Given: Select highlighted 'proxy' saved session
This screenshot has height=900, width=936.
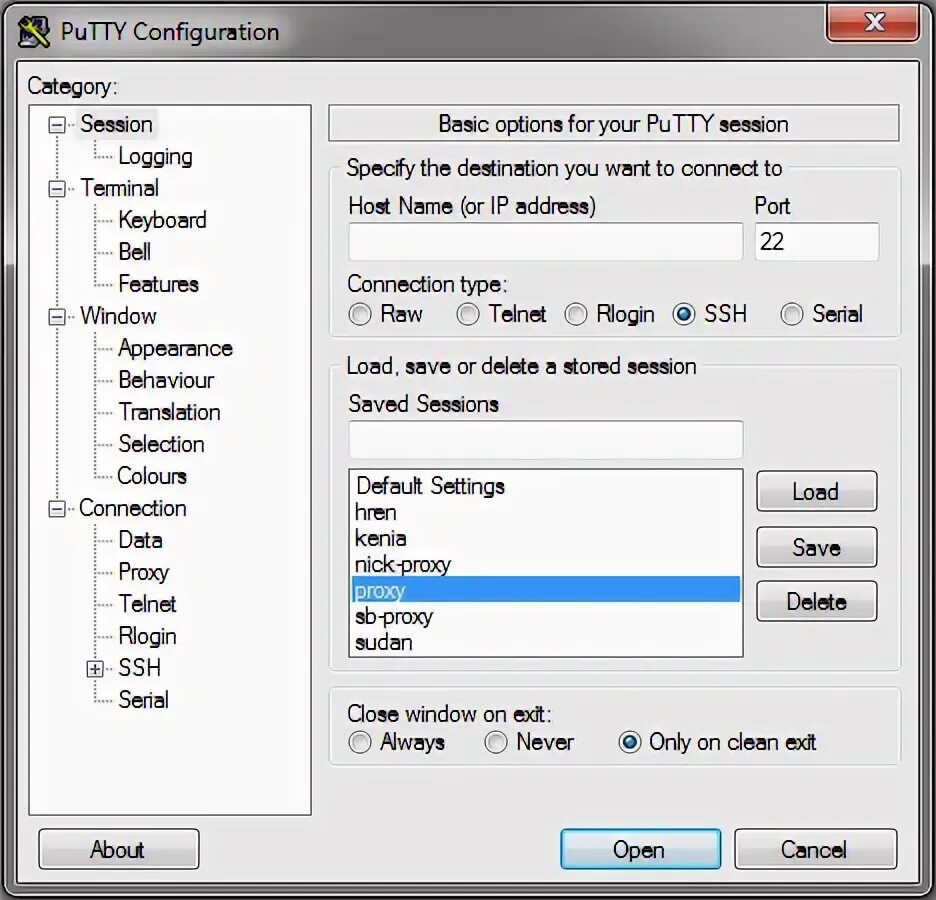Looking at the screenshot, I should pyautogui.click(x=546, y=590).
